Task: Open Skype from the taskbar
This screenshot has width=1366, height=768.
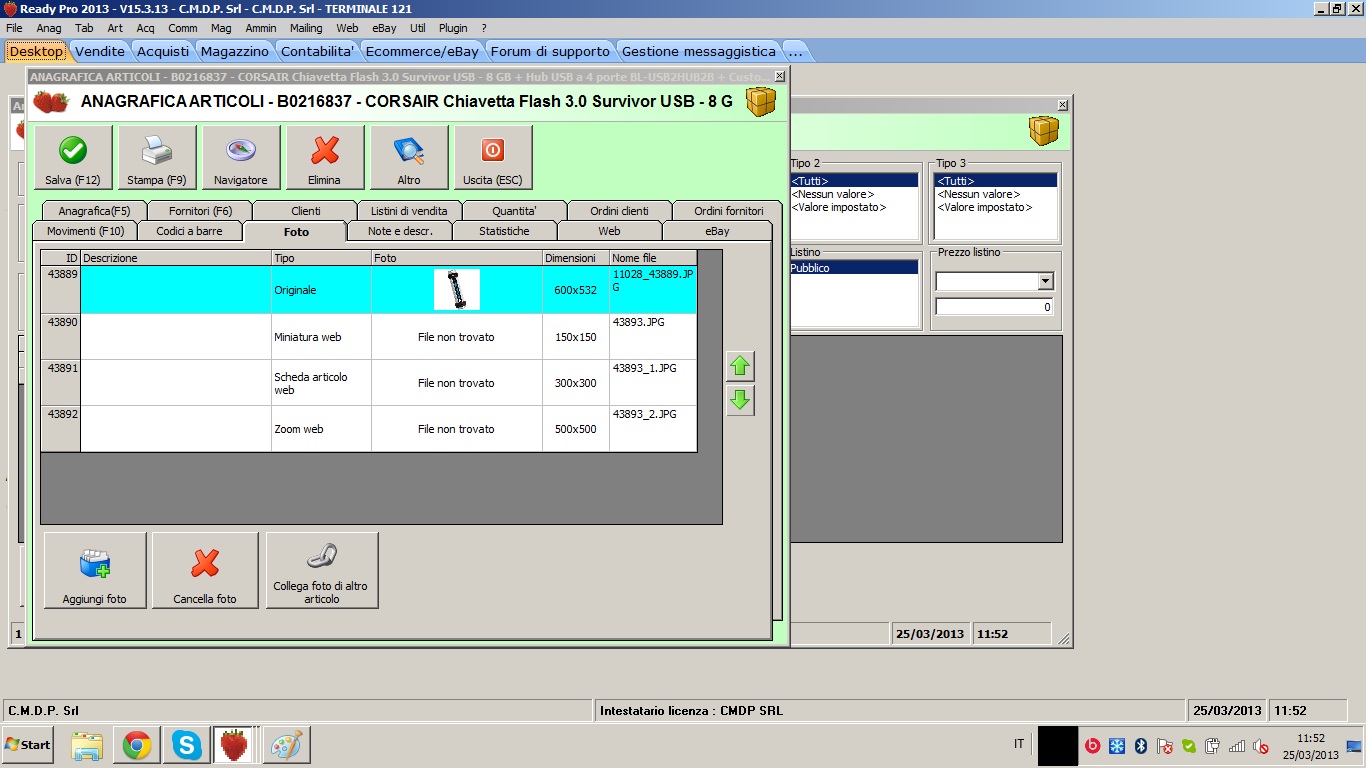Action: click(x=186, y=745)
